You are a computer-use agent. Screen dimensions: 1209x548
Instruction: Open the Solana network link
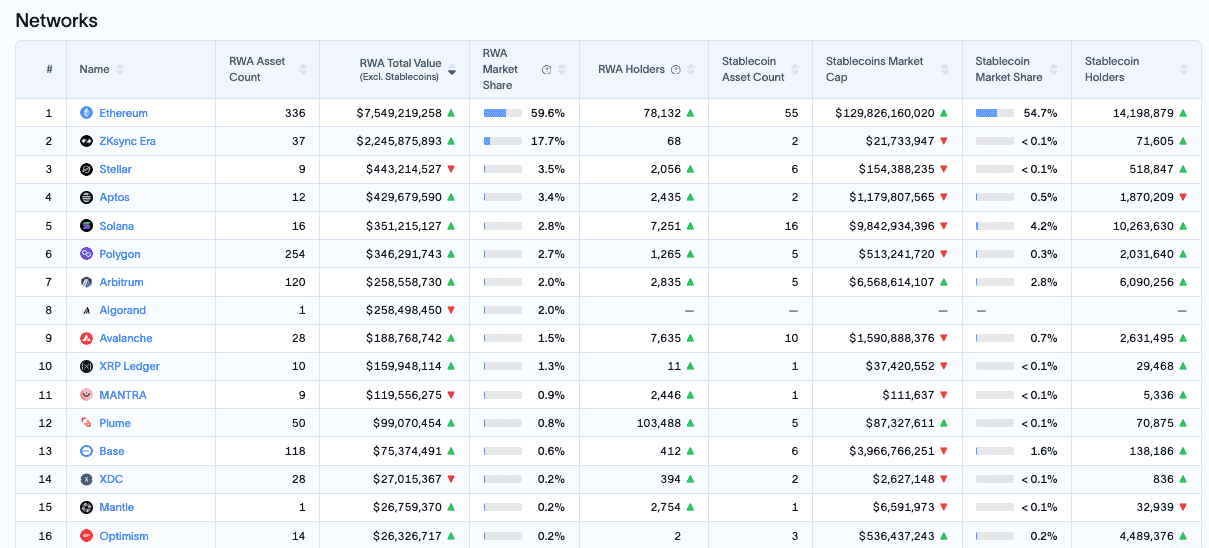point(116,226)
